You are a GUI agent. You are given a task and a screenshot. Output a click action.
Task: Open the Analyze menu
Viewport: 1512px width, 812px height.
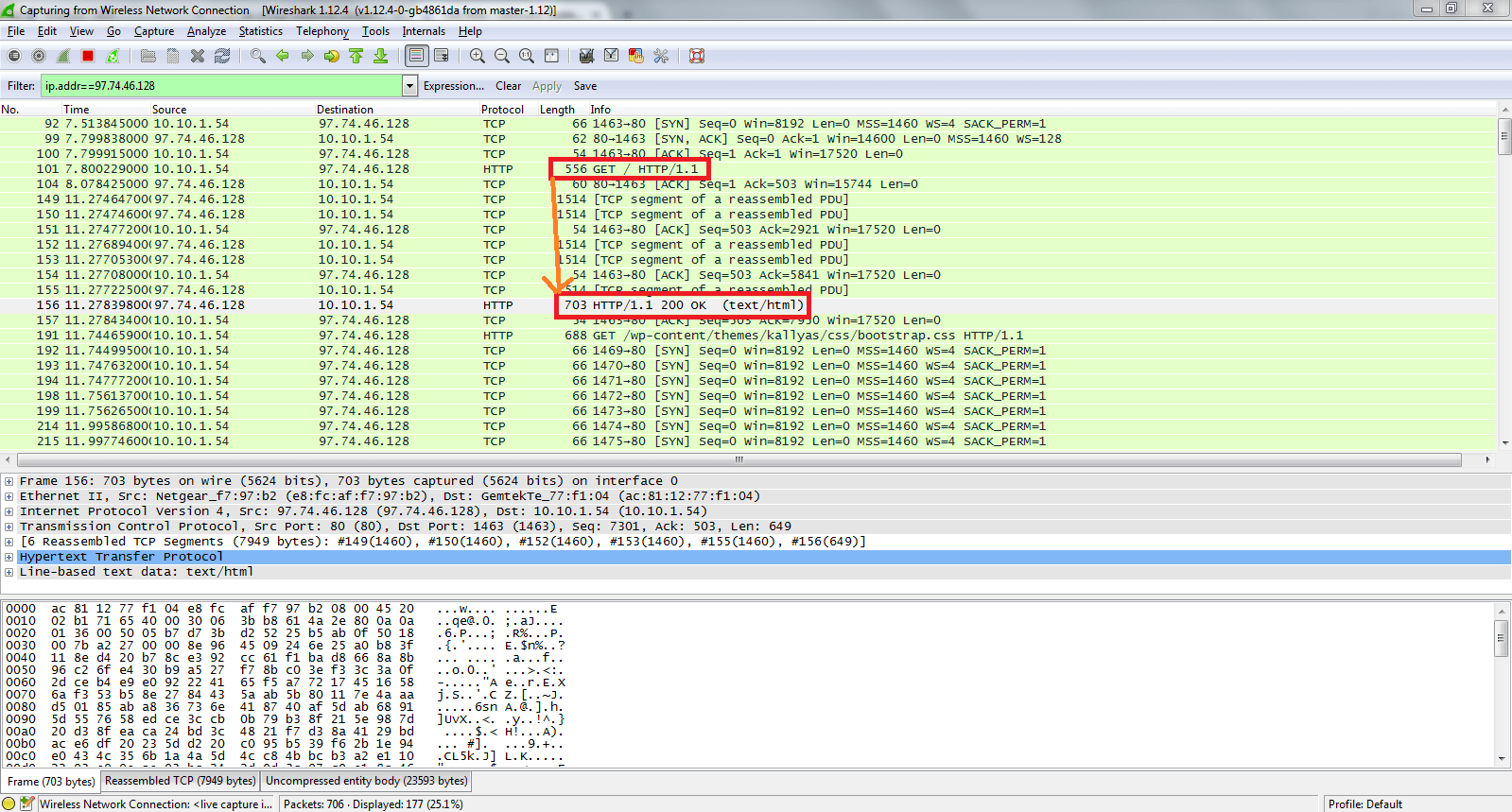point(206,31)
